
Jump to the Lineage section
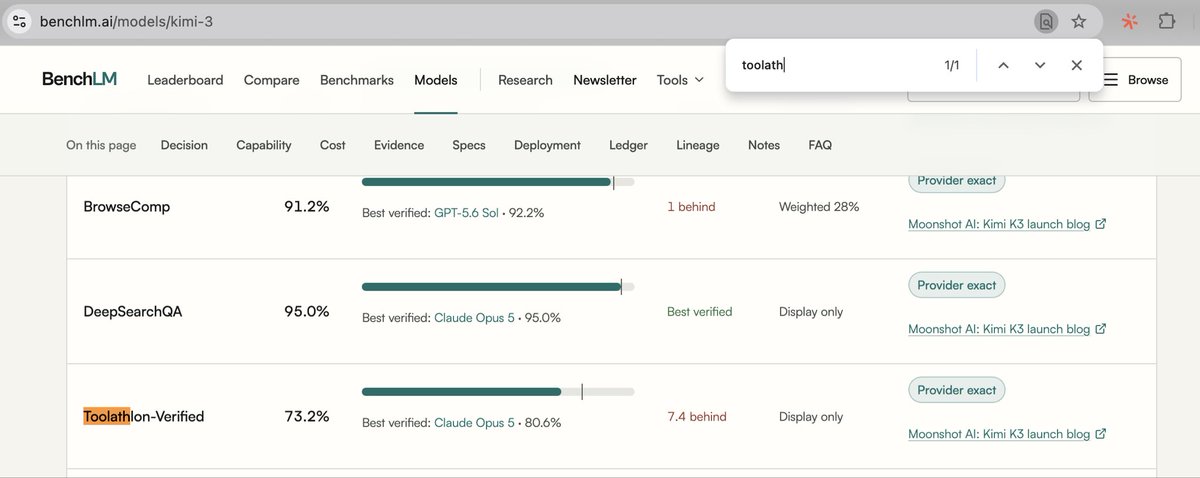(698, 145)
